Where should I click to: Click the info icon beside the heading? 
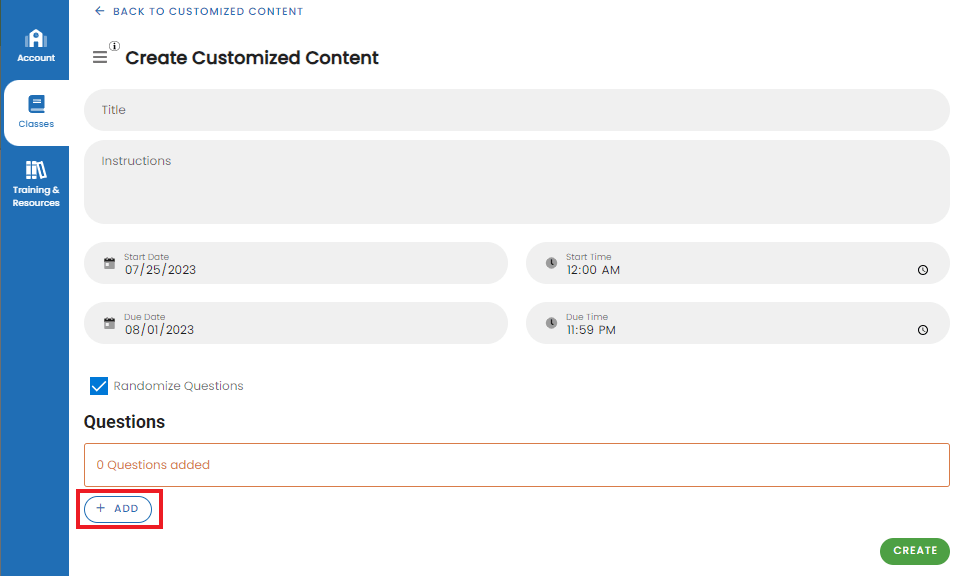coord(115,46)
